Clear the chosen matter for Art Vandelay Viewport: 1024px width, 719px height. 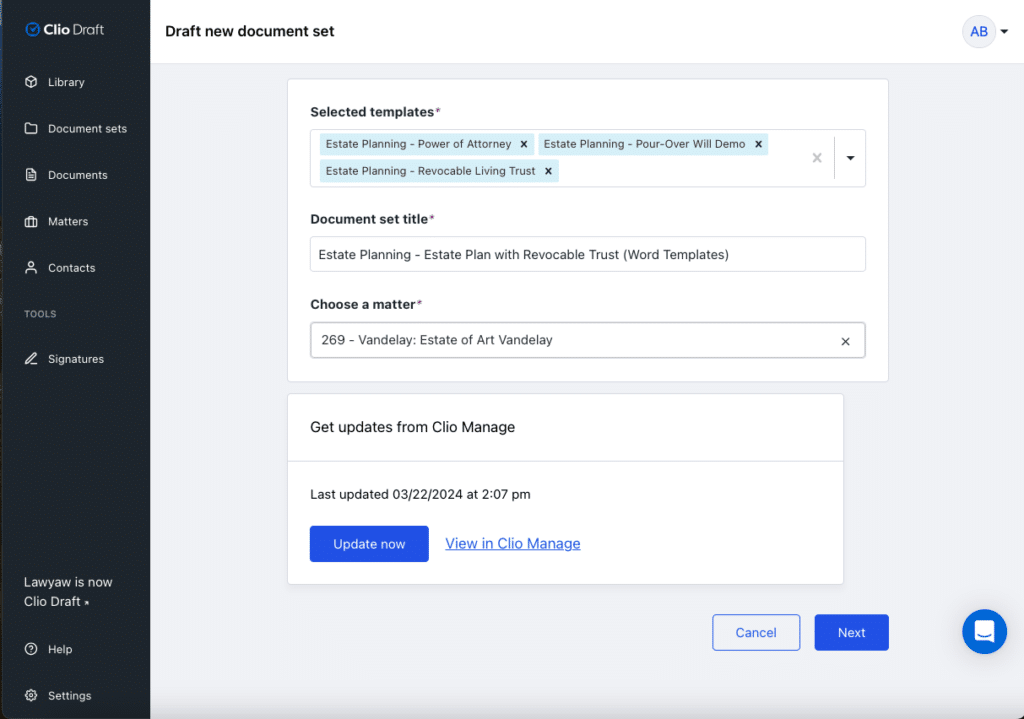pyautogui.click(x=846, y=340)
